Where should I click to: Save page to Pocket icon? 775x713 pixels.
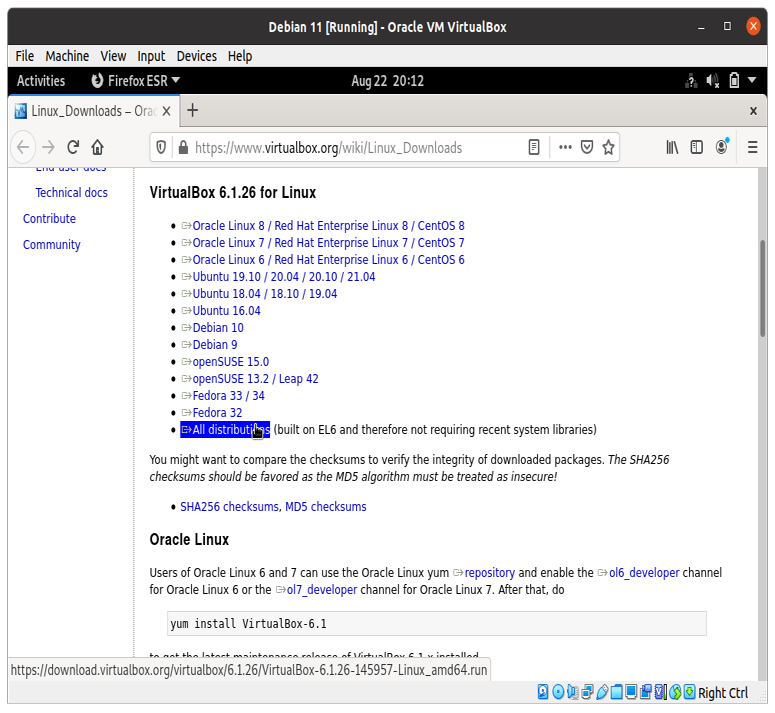587,147
